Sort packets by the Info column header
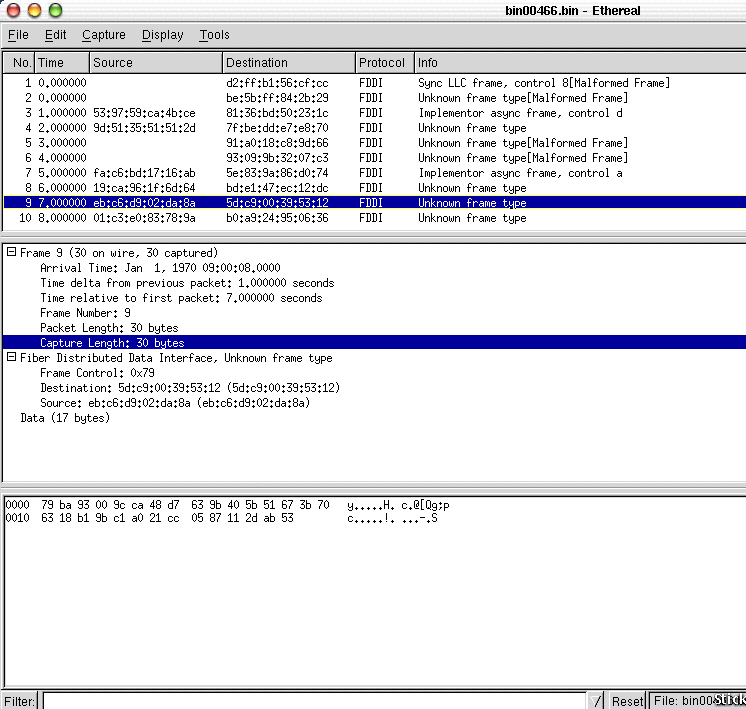Screen dimensions: 746x709 click(x=580, y=63)
